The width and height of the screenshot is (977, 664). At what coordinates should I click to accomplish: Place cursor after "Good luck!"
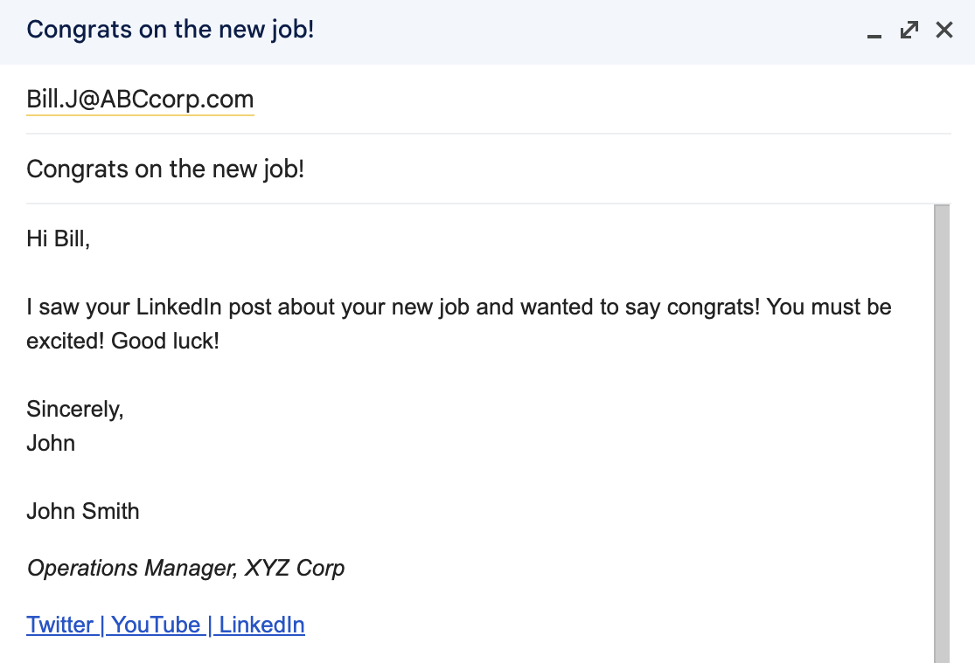220,341
